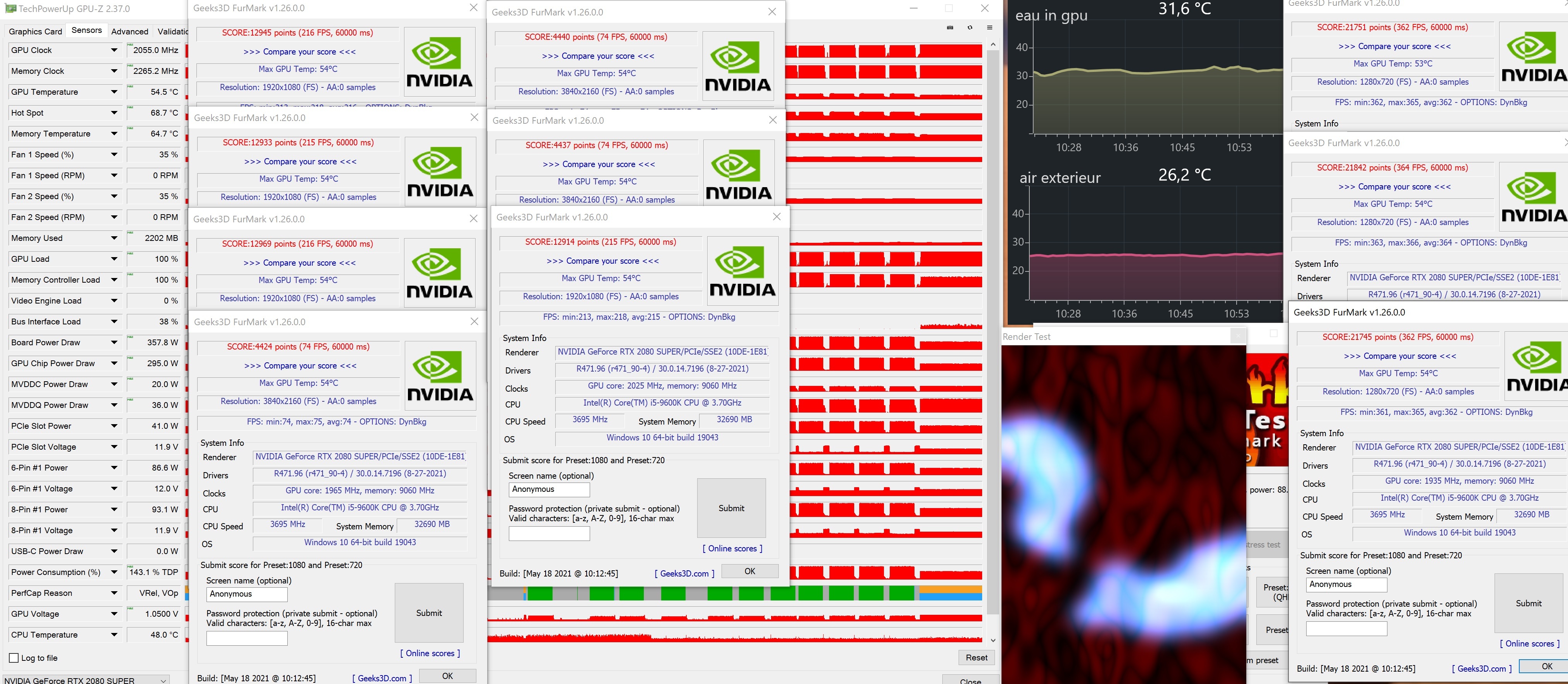This screenshot has width=1568, height=684.
Task: Expand the GPU Clock sensor dropdown
Action: (x=114, y=50)
